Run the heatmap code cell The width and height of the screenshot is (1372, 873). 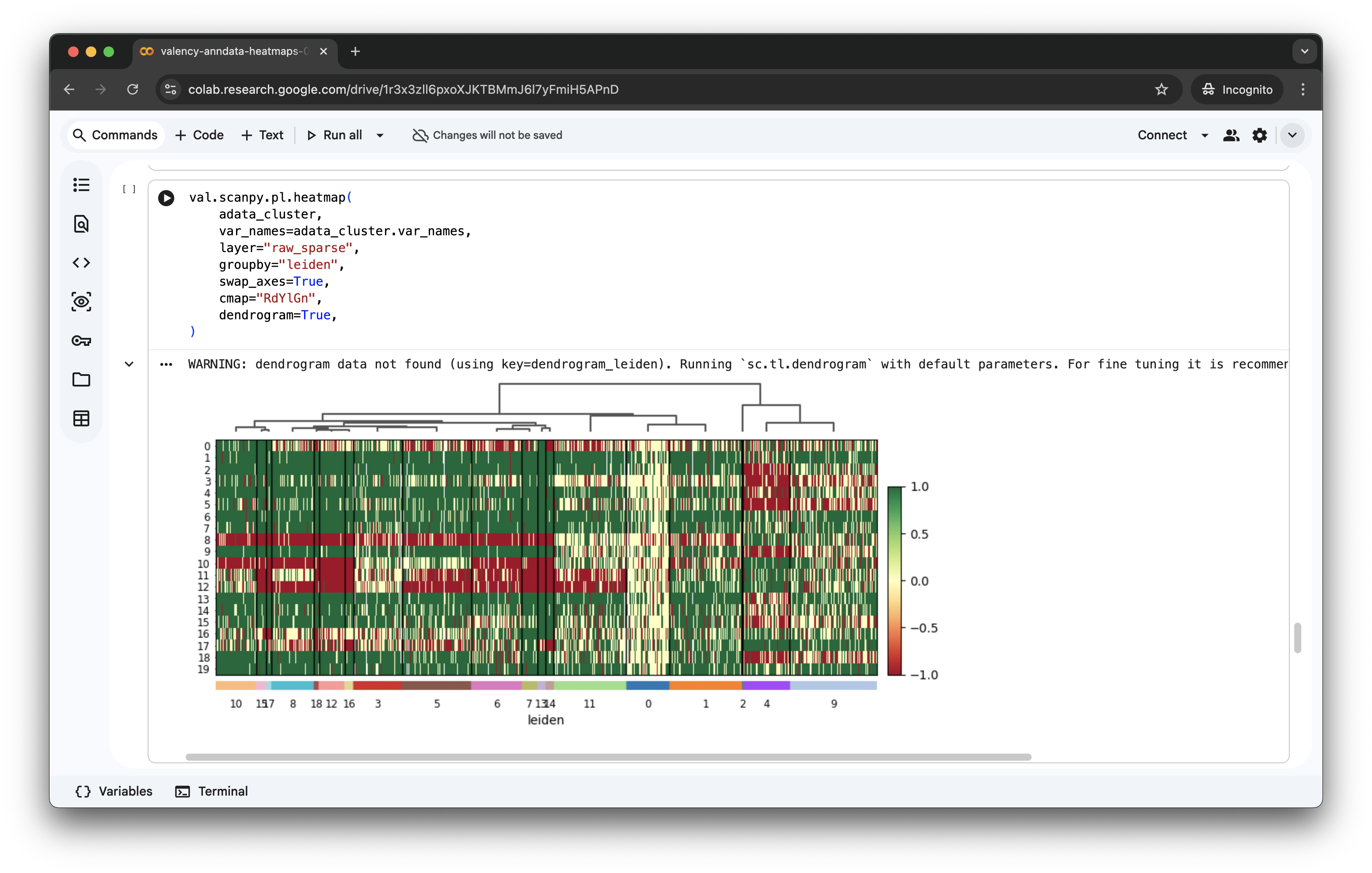(x=166, y=198)
